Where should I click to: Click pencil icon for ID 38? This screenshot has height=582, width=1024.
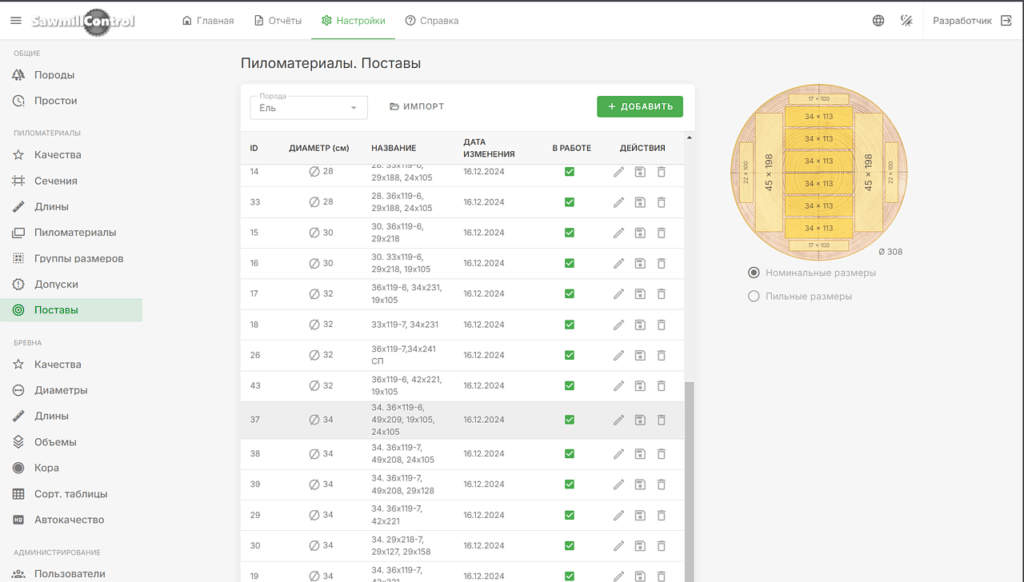coord(618,453)
